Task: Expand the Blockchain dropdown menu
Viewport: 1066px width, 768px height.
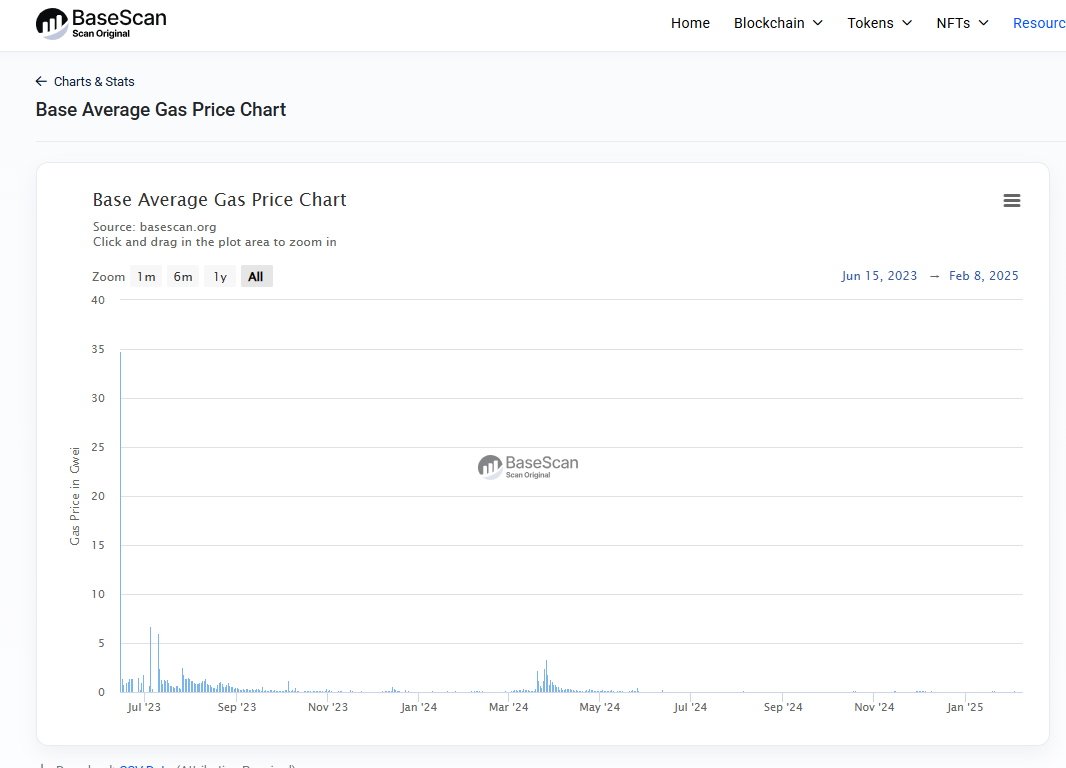Action: pos(778,23)
